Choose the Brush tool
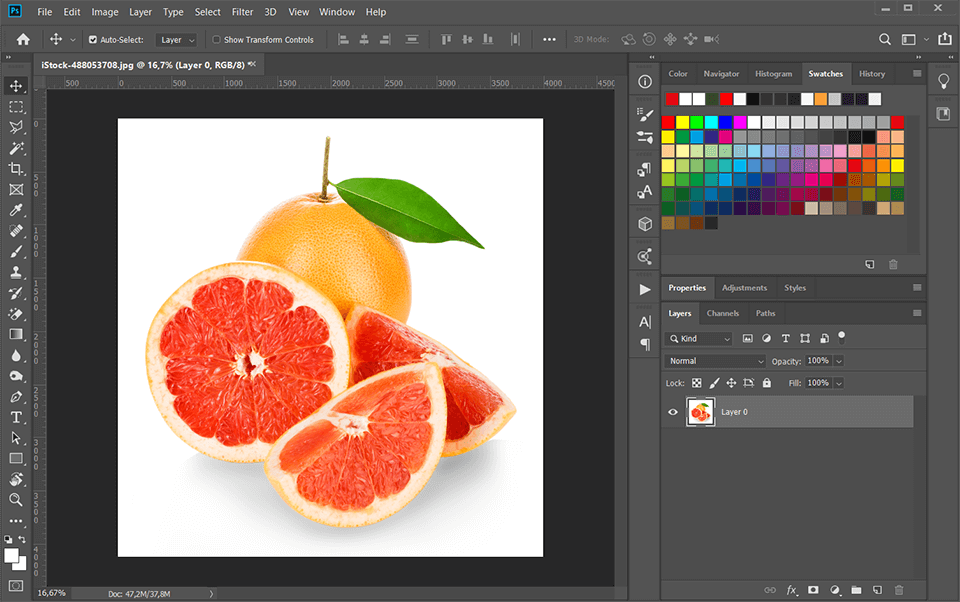The image size is (960, 602). click(17, 252)
